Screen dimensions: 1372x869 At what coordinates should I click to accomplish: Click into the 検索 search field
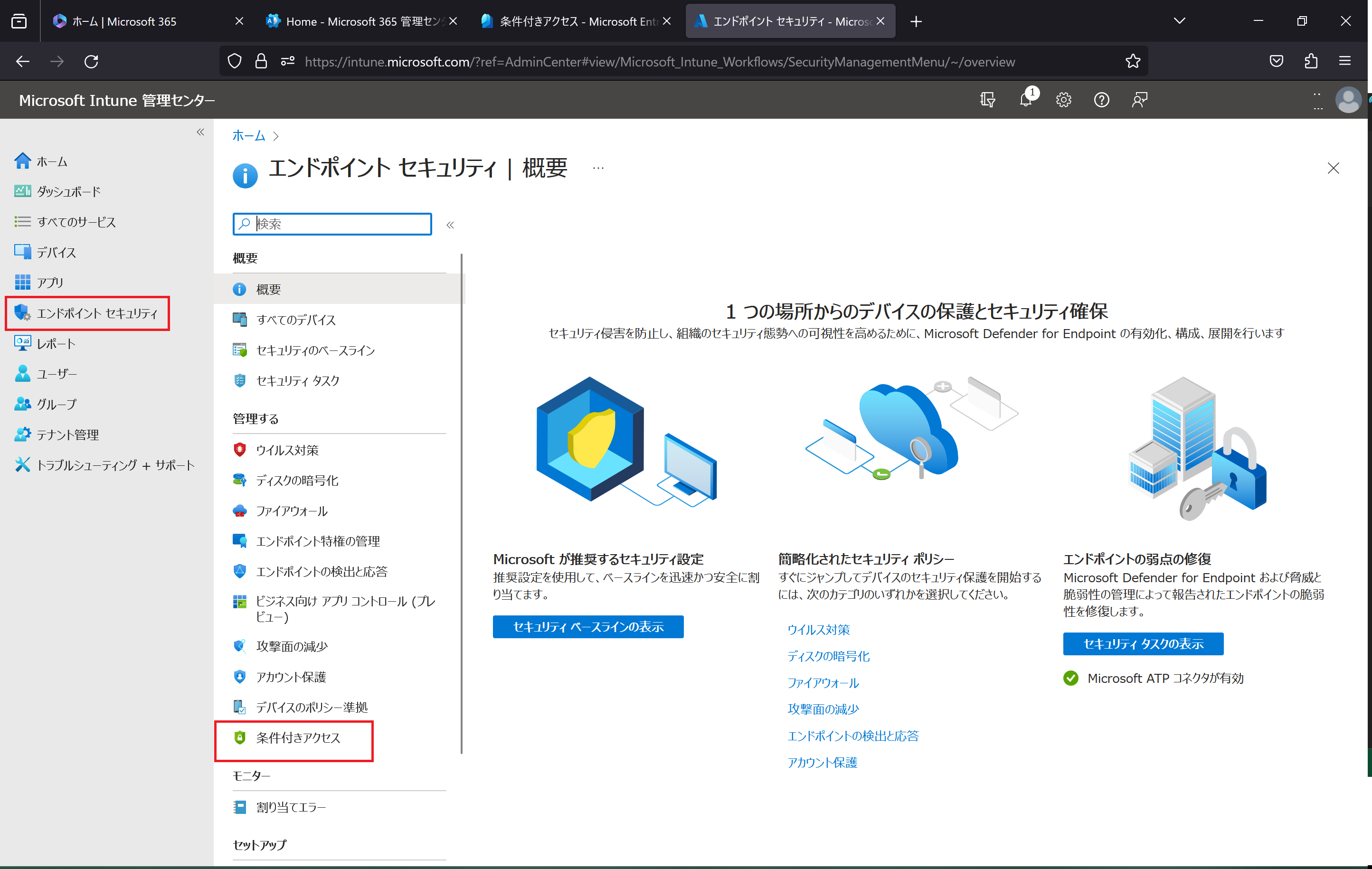pyautogui.click(x=332, y=224)
